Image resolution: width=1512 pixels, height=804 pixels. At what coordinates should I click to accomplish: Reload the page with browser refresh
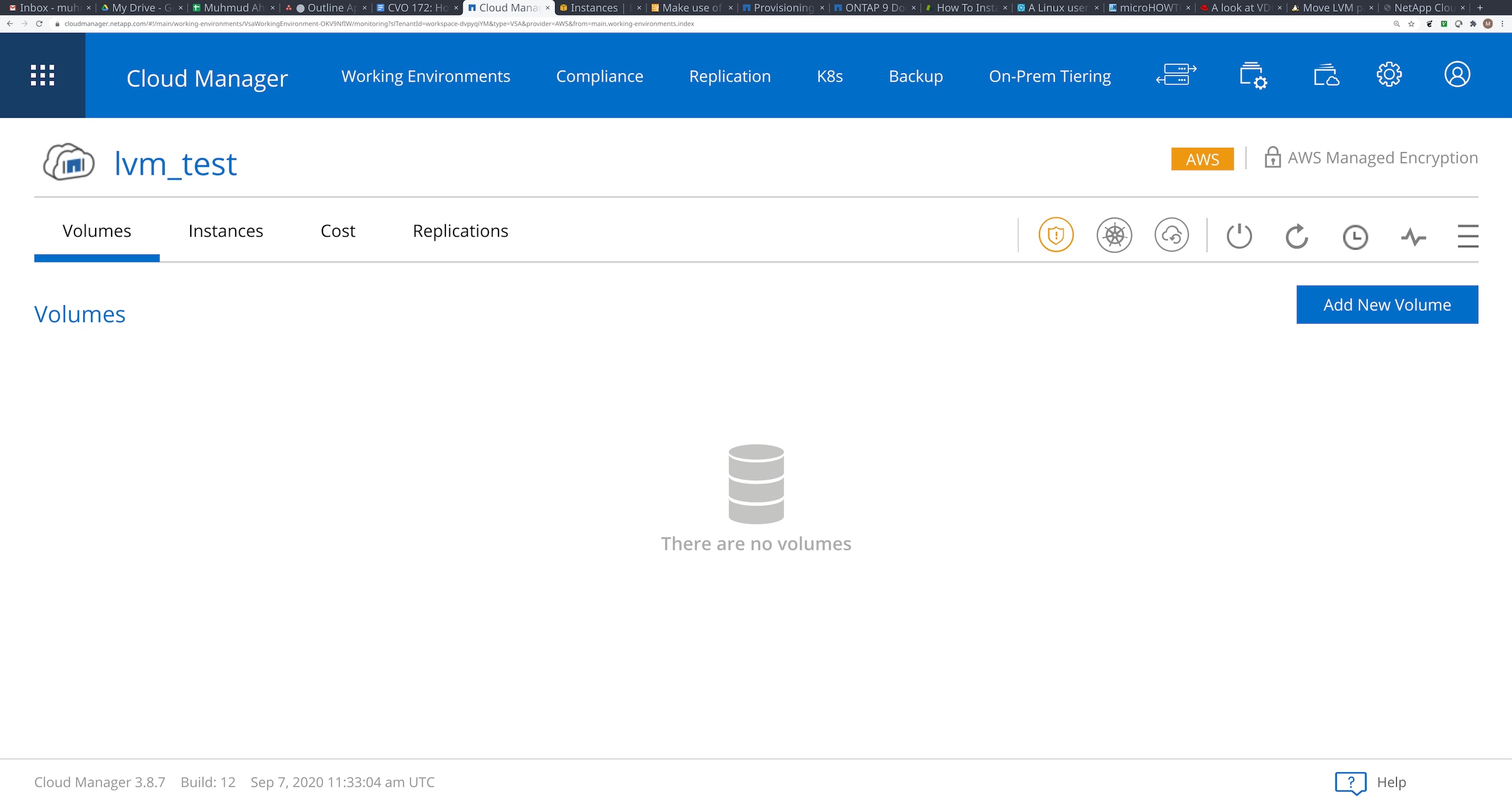click(40, 24)
